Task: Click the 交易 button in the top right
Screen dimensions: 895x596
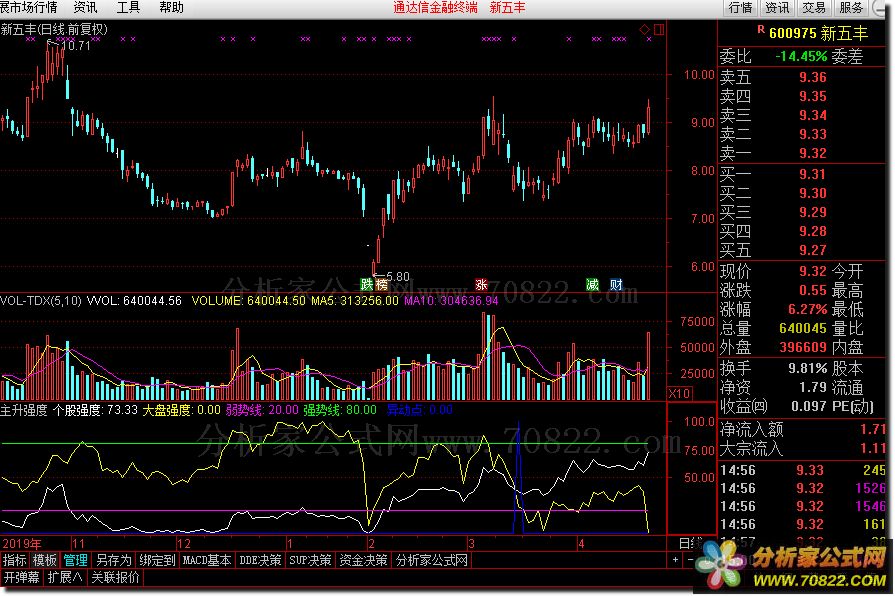Action: (814, 7)
